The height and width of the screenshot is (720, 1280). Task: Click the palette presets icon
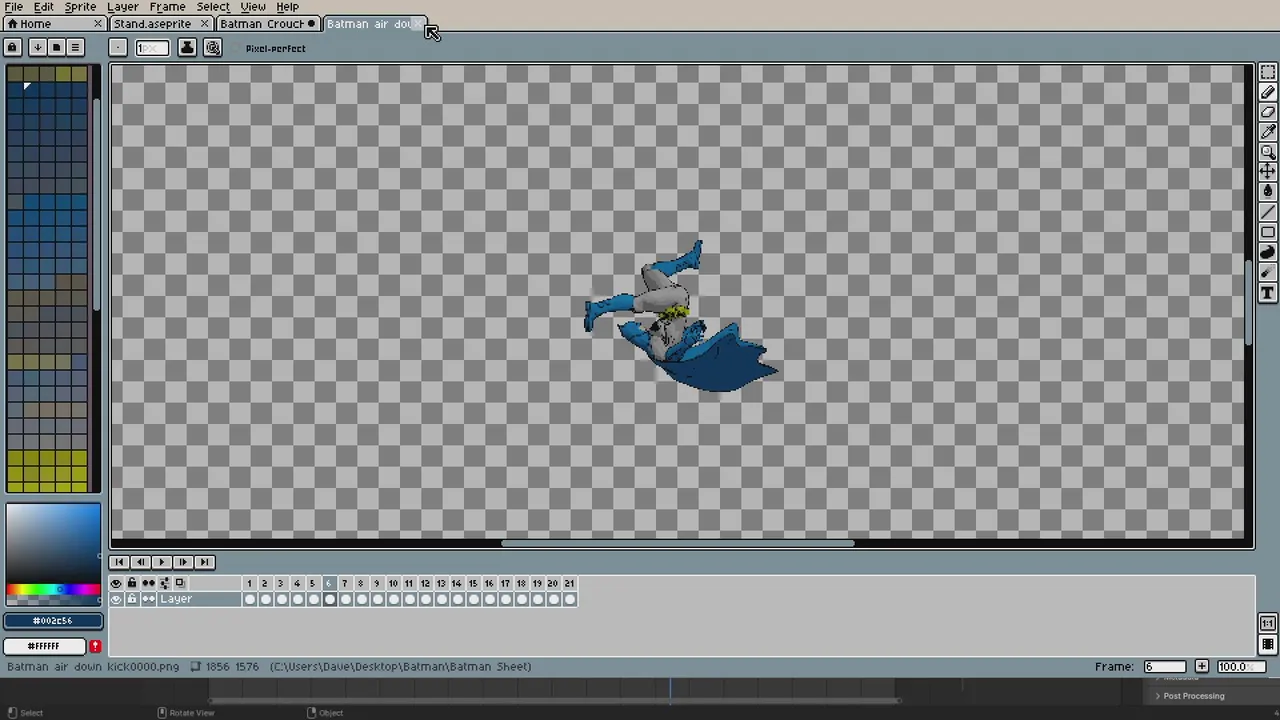tap(56, 47)
